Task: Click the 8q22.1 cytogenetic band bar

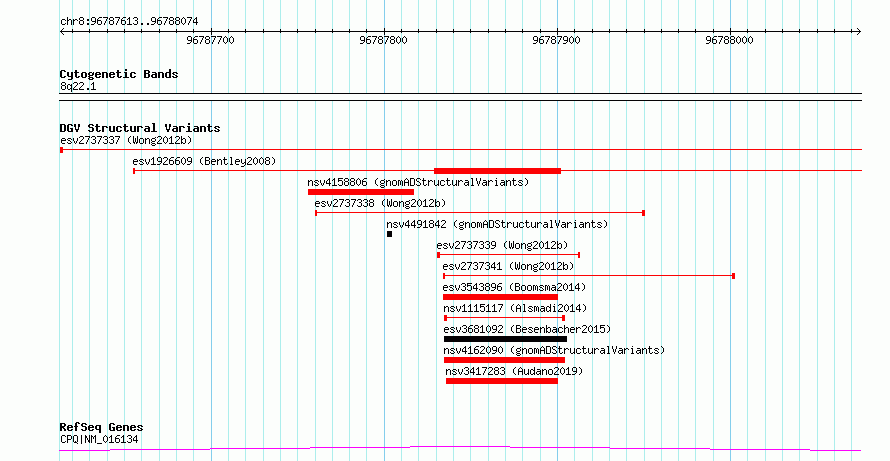Action: (460, 97)
